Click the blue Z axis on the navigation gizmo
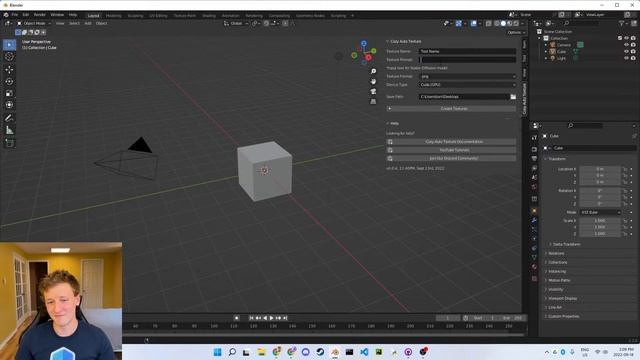Image resolution: width=640 pixels, height=360 pixels. pos(364,43)
